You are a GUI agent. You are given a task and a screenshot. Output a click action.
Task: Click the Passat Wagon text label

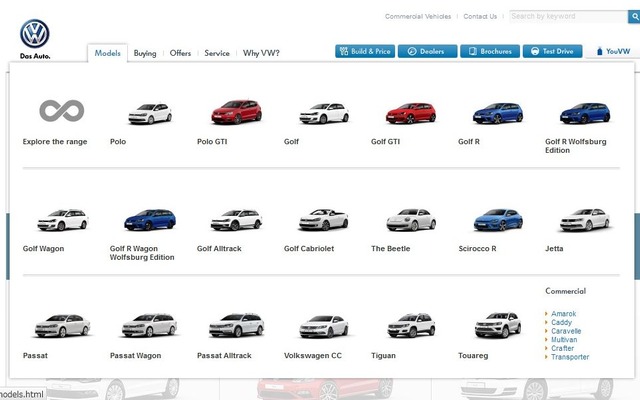(x=136, y=356)
